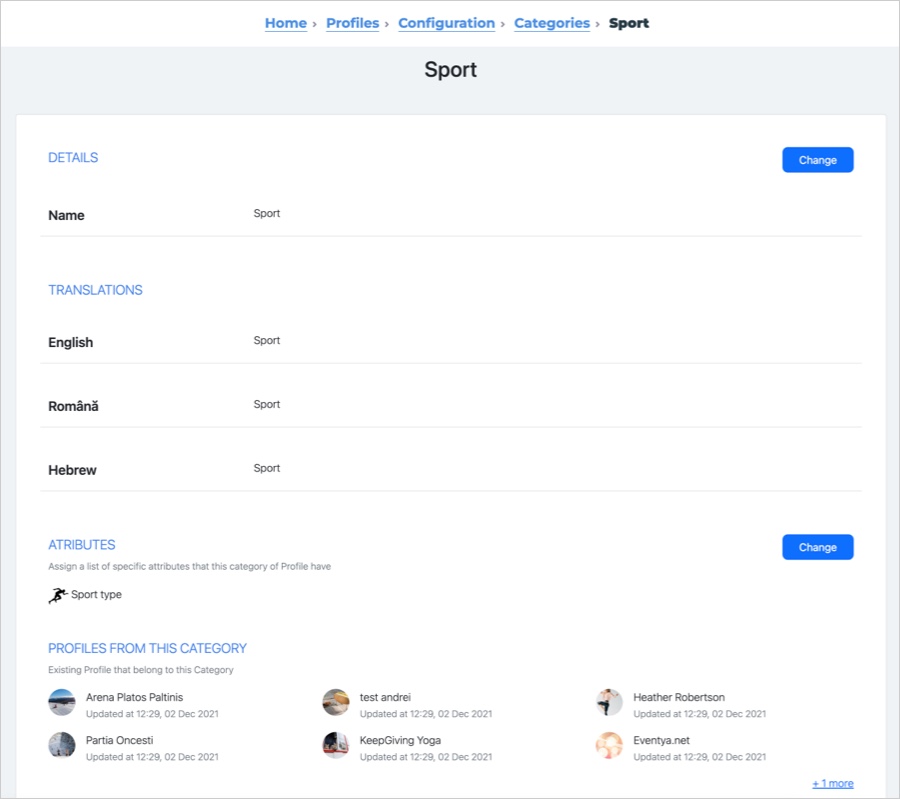
Task: Click Eventya.net updated timestamp
Action: tap(700, 757)
